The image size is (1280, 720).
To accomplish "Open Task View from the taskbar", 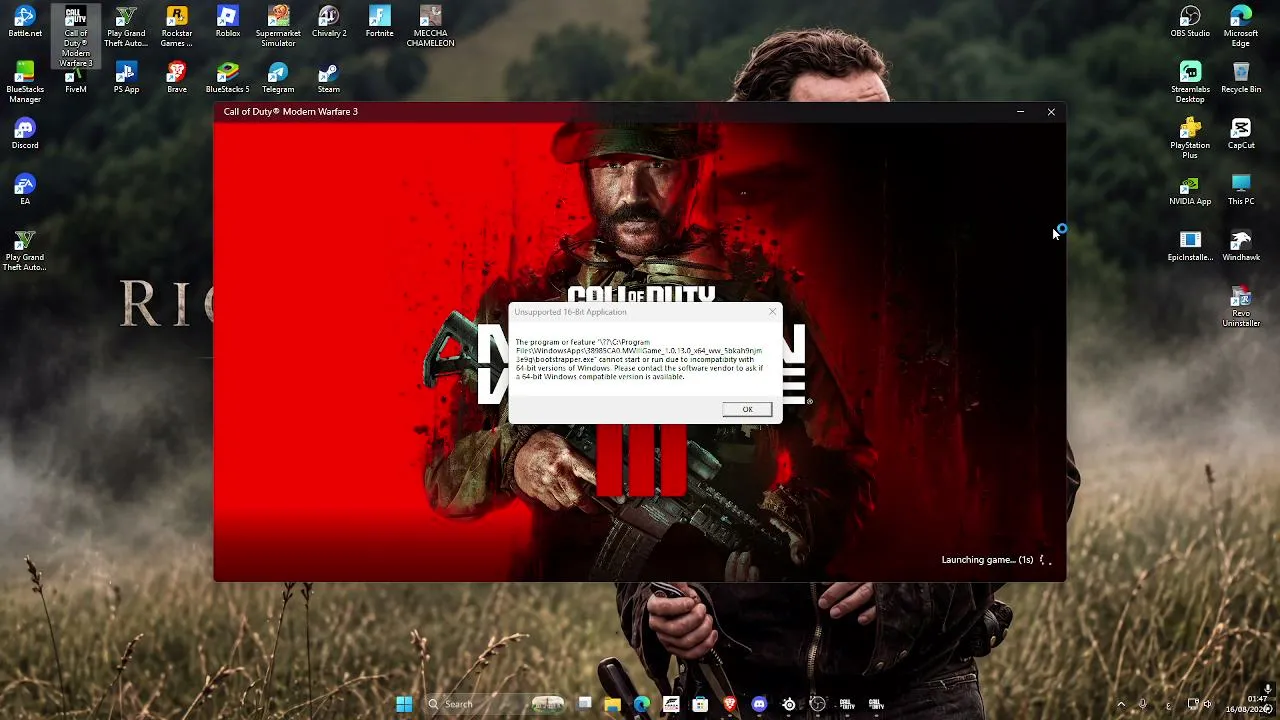I will tap(585, 704).
